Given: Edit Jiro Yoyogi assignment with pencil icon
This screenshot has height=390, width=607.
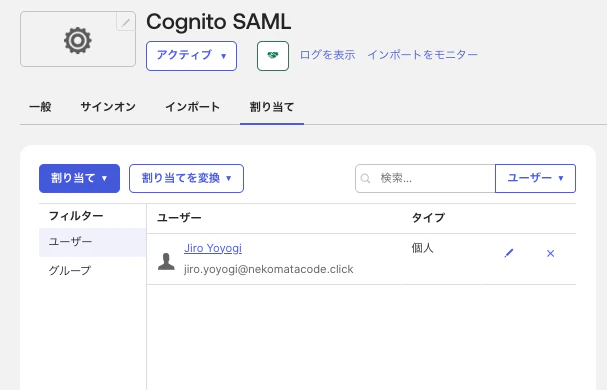Looking at the screenshot, I should tap(509, 253).
